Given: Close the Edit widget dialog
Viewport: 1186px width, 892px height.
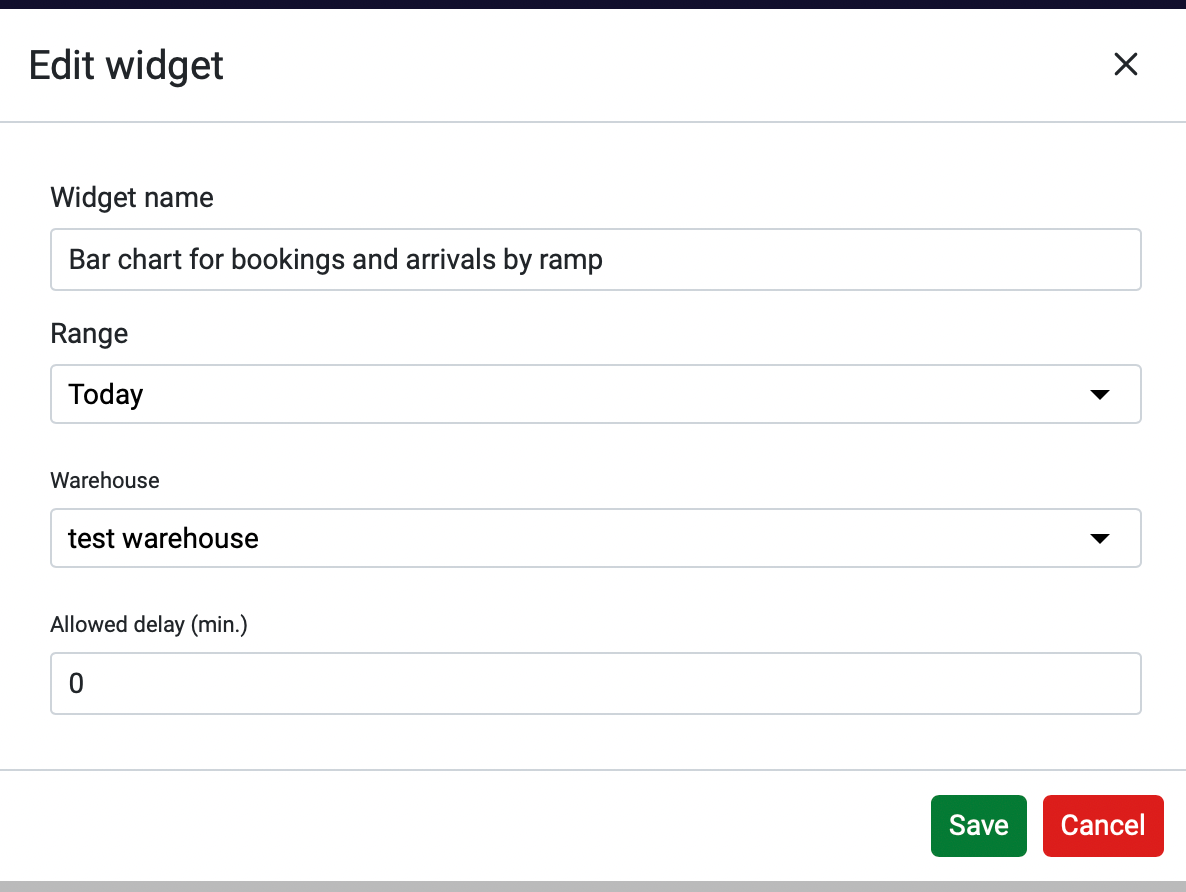Looking at the screenshot, I should click(1125, 64).
